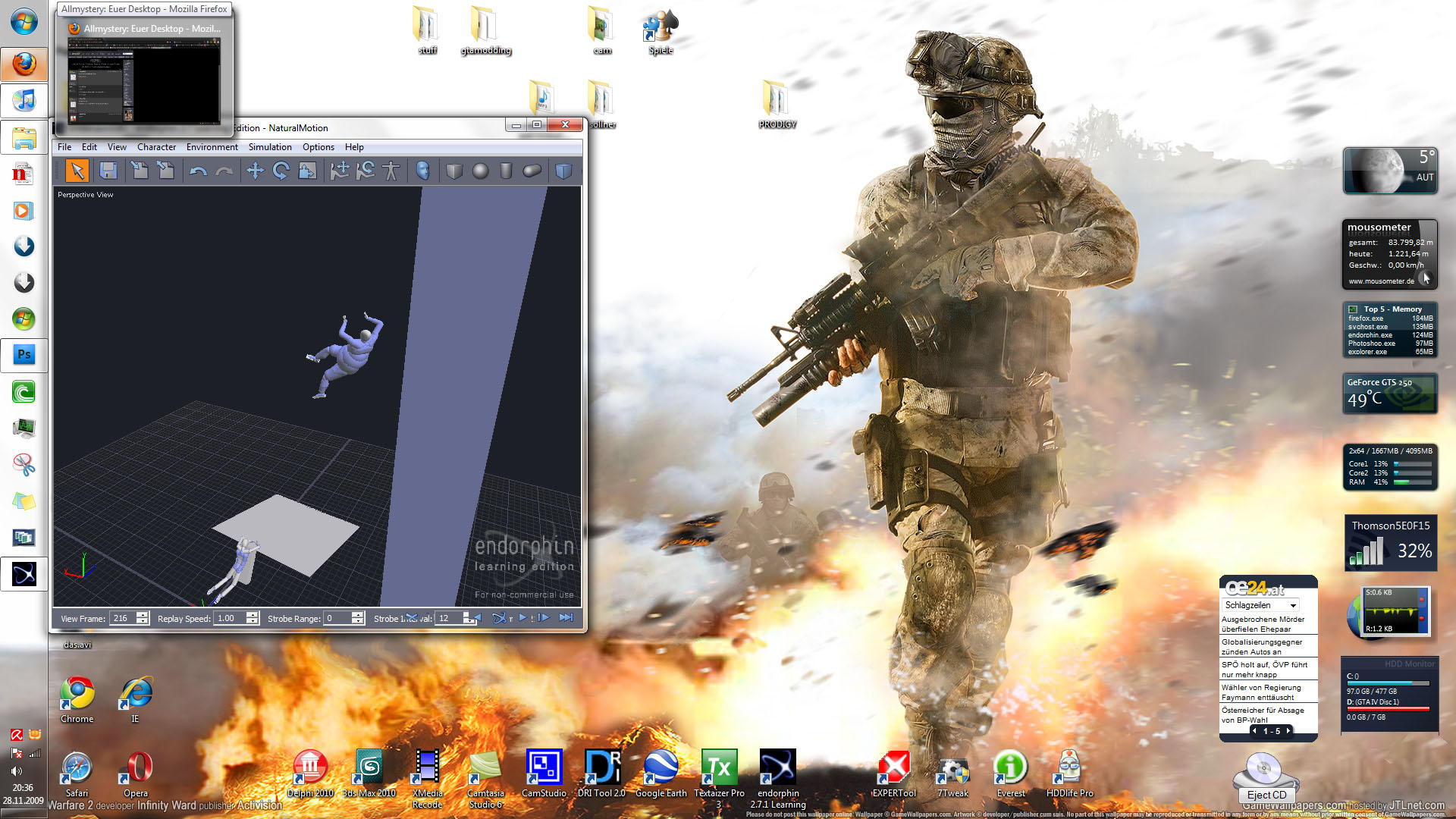Decrease Replay Speed with its down arrow

[253, 622]
